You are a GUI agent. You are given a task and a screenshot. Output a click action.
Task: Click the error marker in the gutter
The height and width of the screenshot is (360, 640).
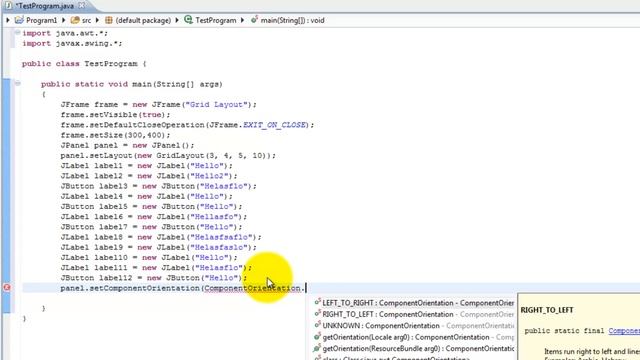(7, 288)
